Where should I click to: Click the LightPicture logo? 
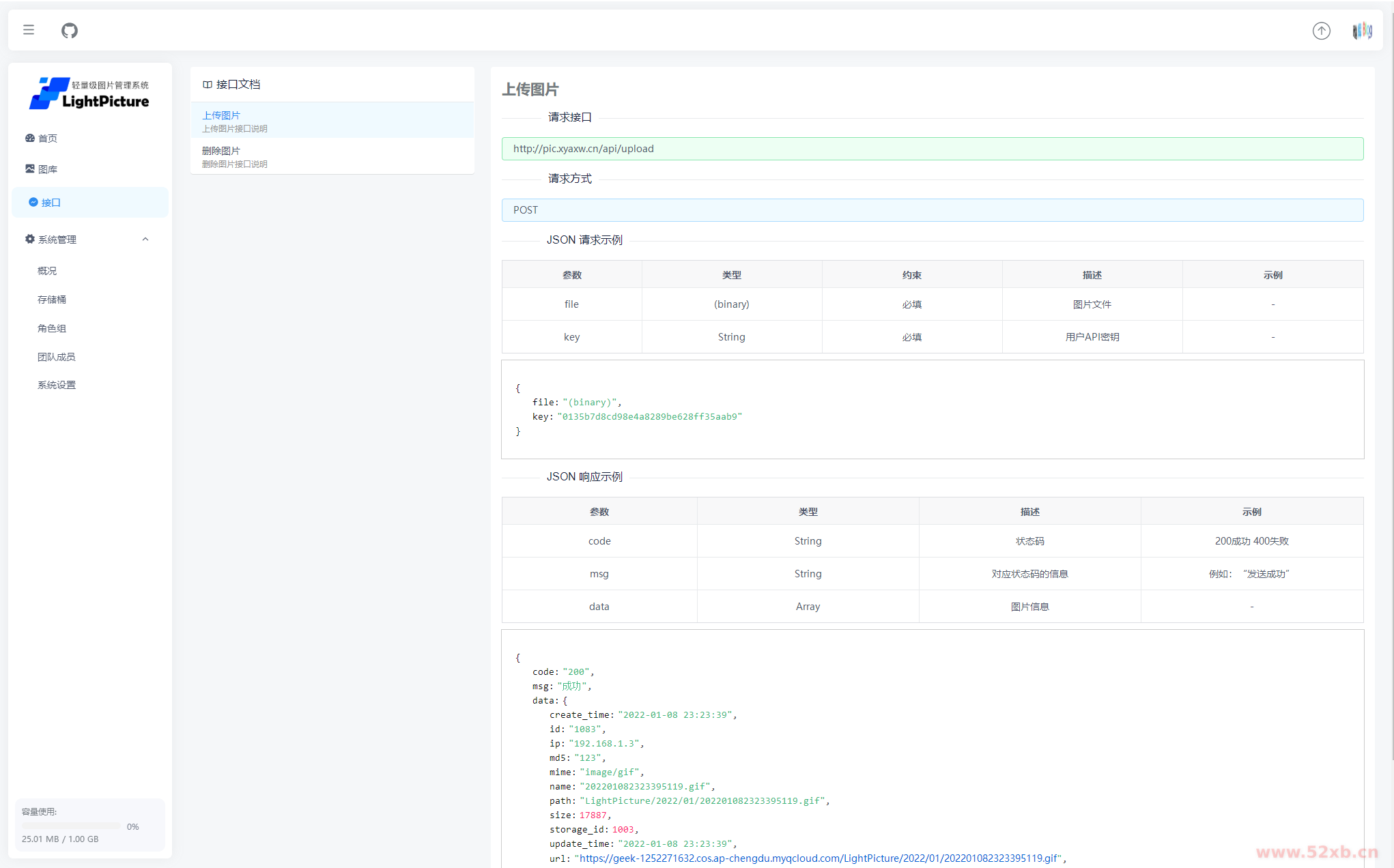point(89,93)
